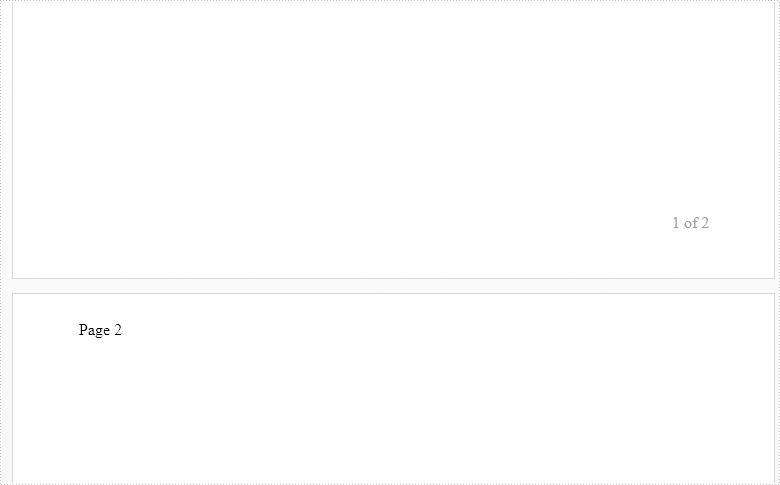780x485 pixels.
Task: Click the last "2" in footer count
Action: pos(705,223)
